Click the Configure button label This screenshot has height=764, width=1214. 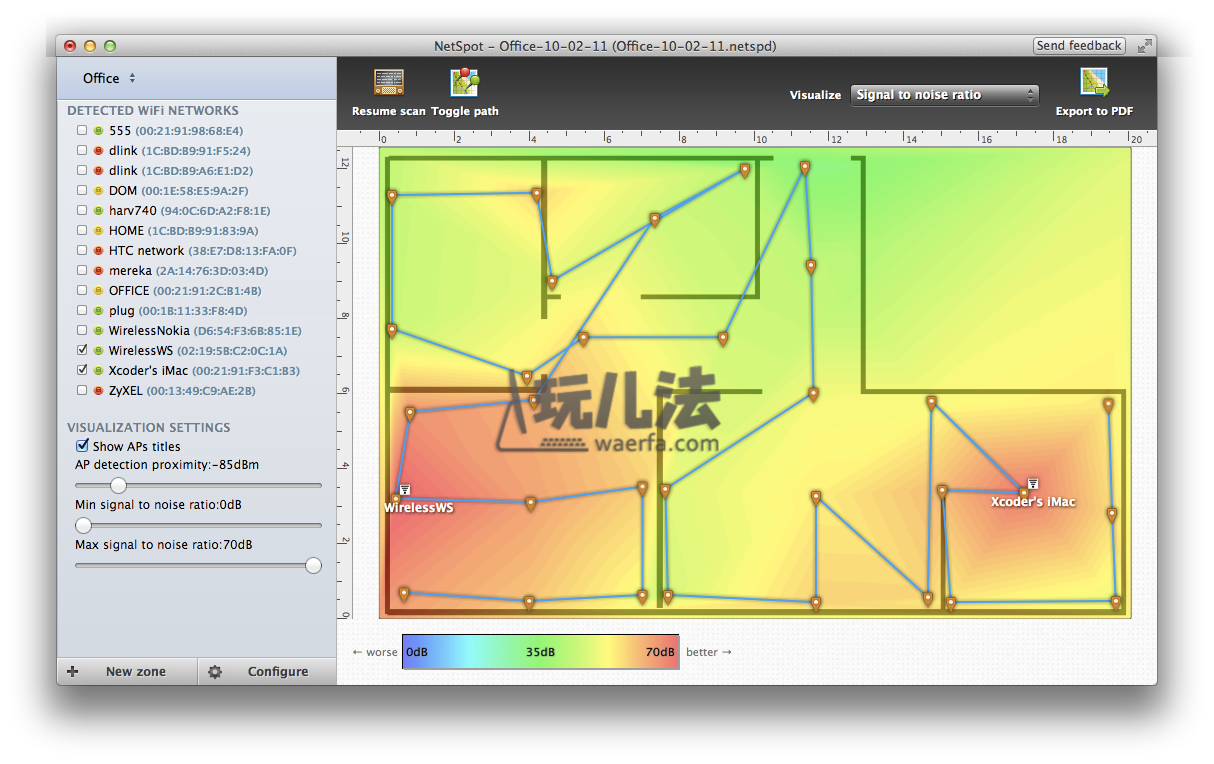[x=278, y=672]
